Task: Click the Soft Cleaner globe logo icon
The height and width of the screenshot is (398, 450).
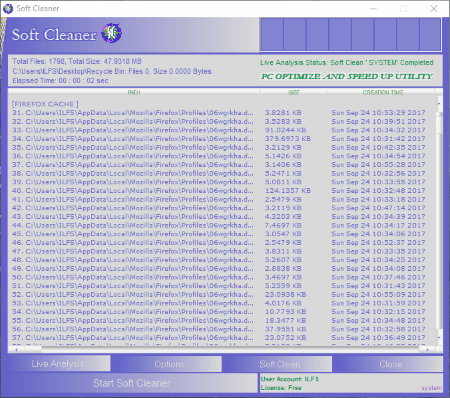Action: 111,33
